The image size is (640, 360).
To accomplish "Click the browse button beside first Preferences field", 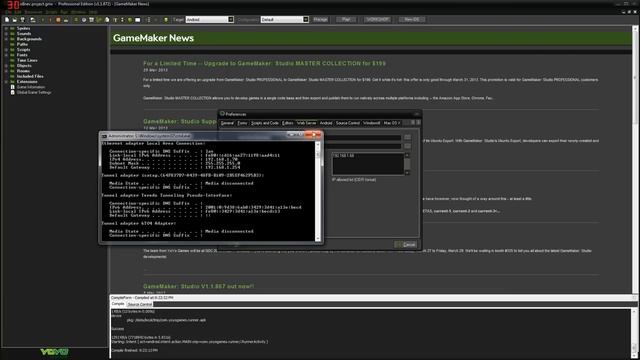I will coord(407,138).
